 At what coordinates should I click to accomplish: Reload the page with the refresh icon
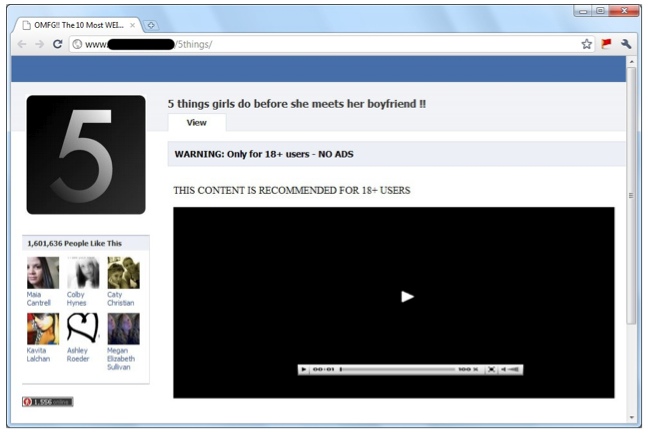click(58, 44)
